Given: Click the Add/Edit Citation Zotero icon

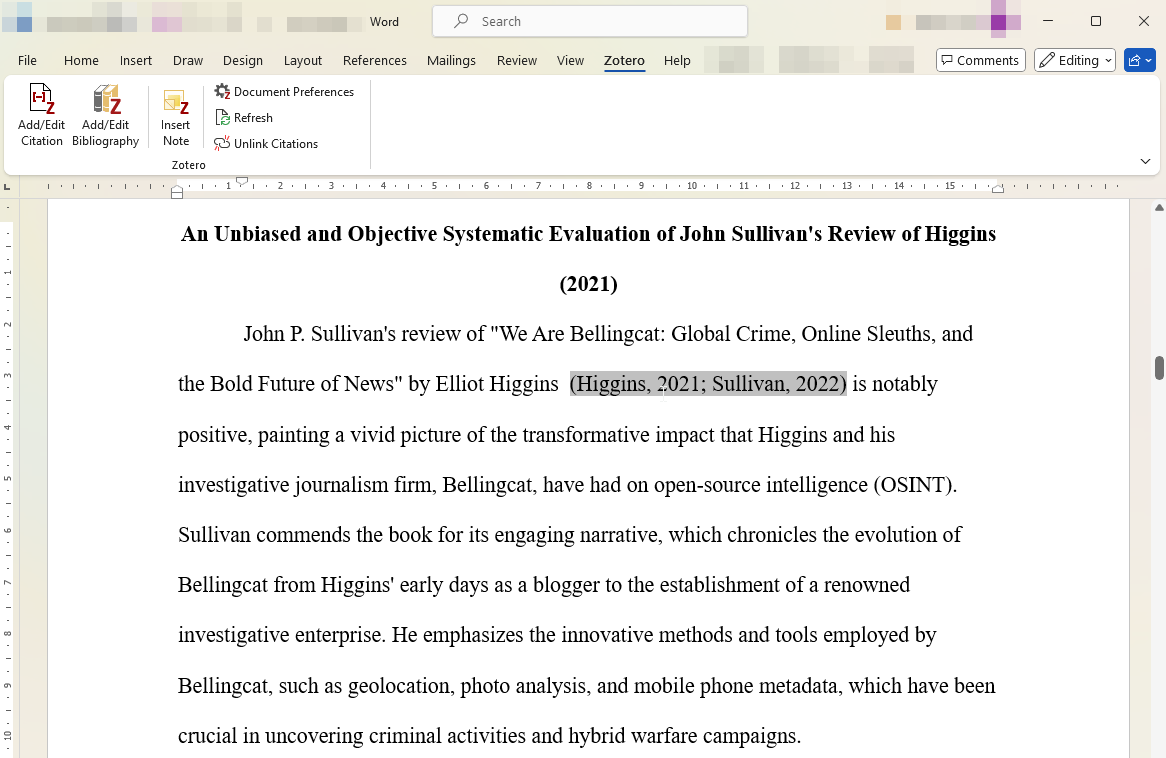Looking at the screenshot, I should coord(42,115).
